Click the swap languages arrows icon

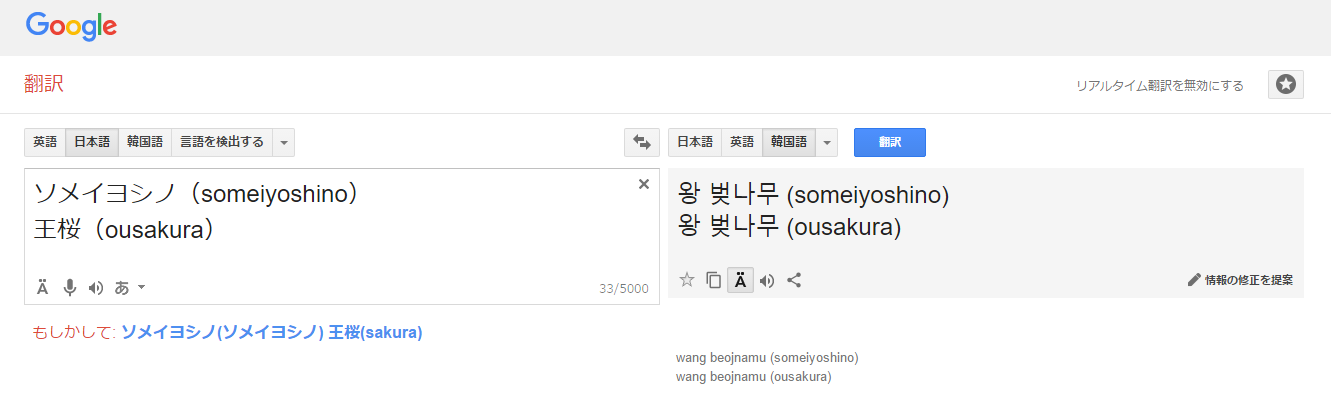pyautogui.click(x=641, y=142)
